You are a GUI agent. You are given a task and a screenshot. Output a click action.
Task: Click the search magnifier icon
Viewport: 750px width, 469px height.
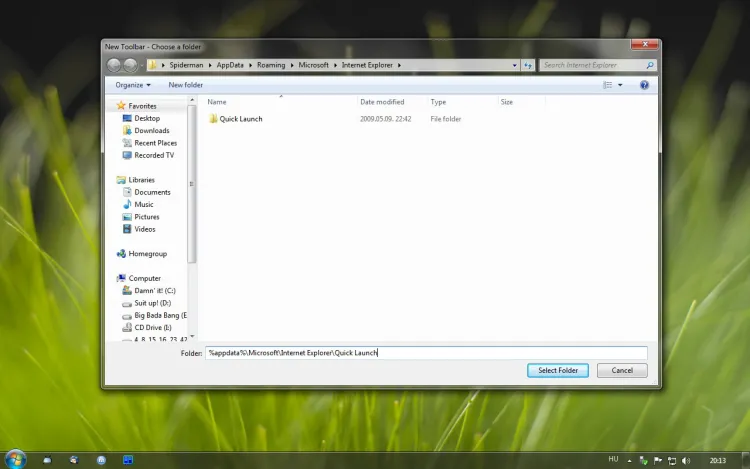(650, 65)
